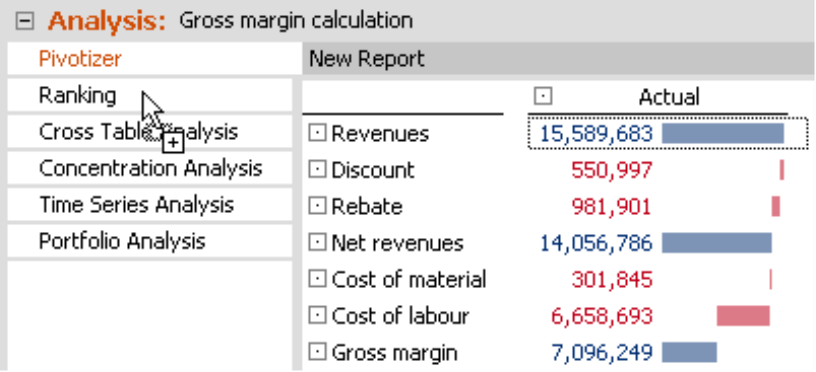Expand the Rebate row box icon
Image resolution: width=816 pixels, height=372 pixels.
click(317, 206)
